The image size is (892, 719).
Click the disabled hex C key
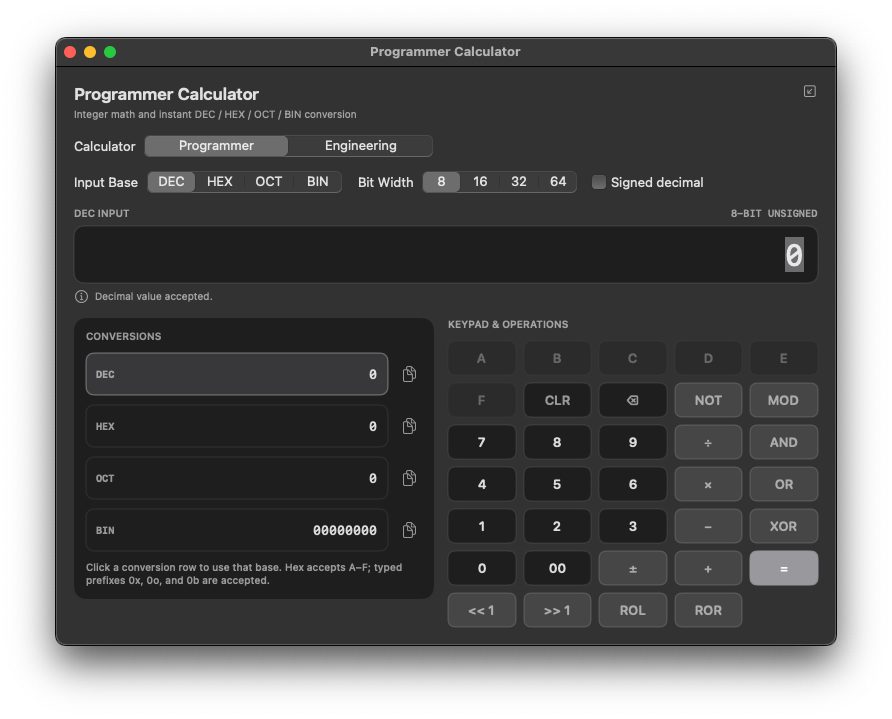[x=633, y=358]
